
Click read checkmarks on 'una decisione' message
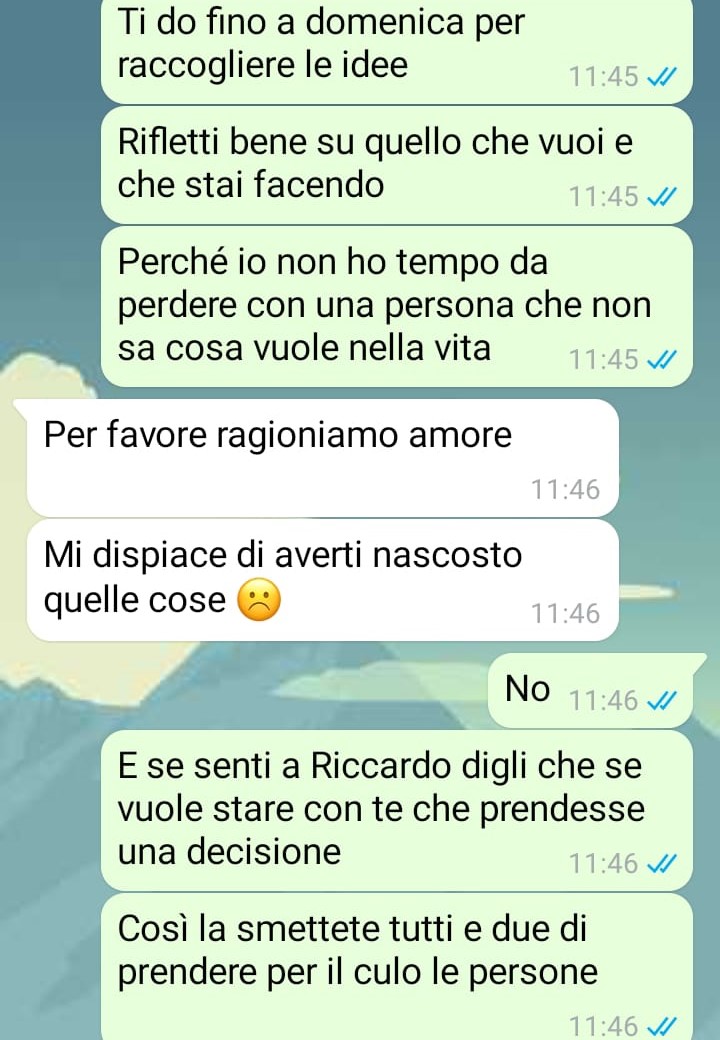point(662,864)
